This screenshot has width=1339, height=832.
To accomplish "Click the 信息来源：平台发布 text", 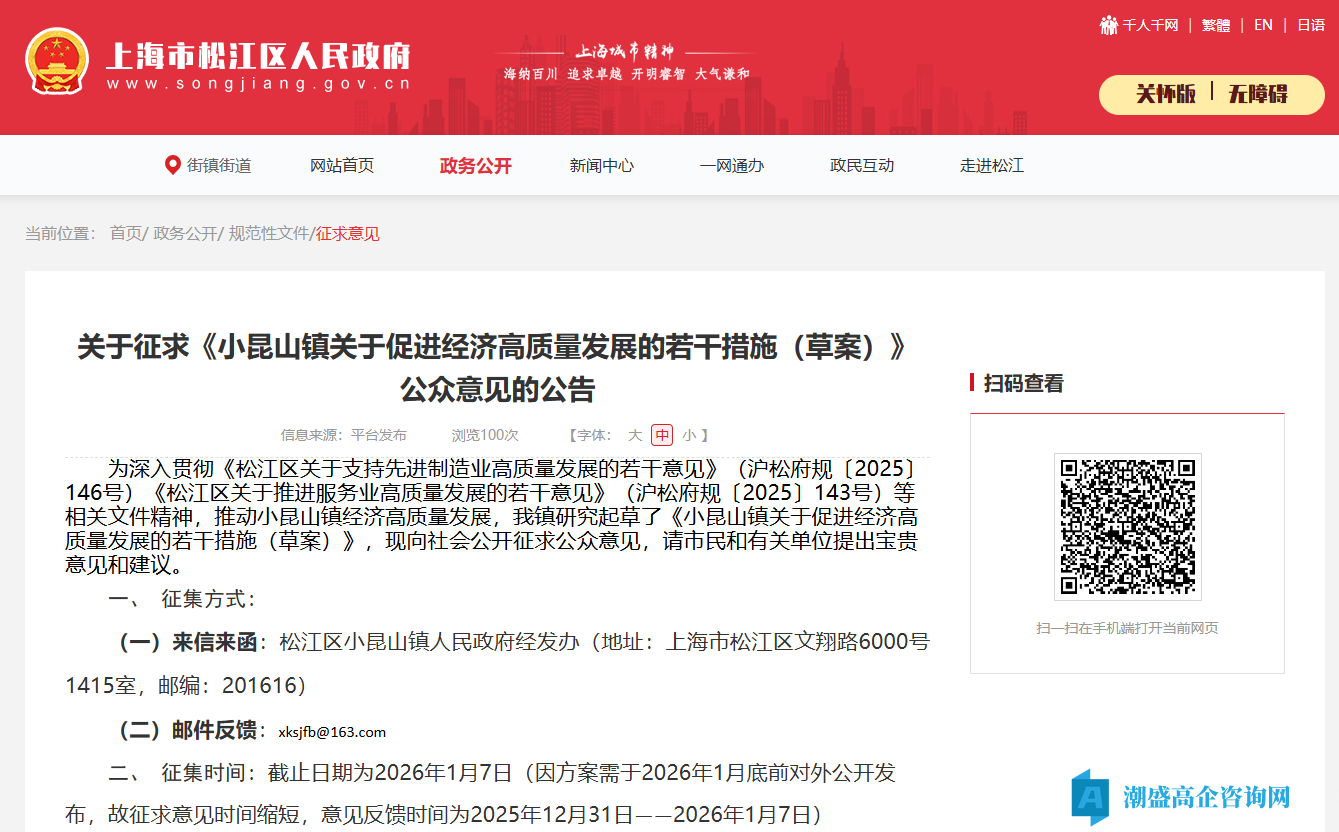I will [344, 435].
